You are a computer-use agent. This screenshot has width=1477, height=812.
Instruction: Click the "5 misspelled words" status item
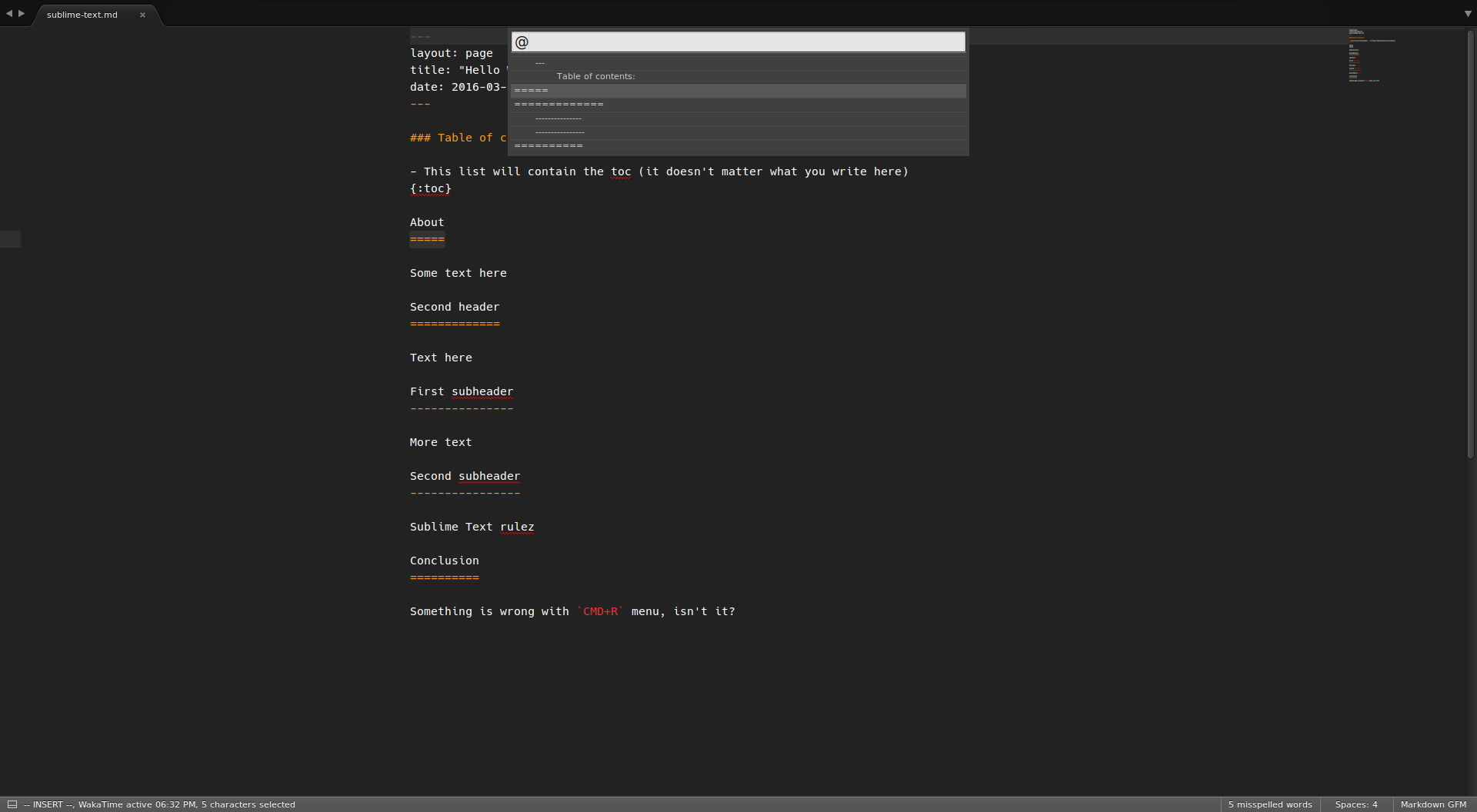point(1269,804)
